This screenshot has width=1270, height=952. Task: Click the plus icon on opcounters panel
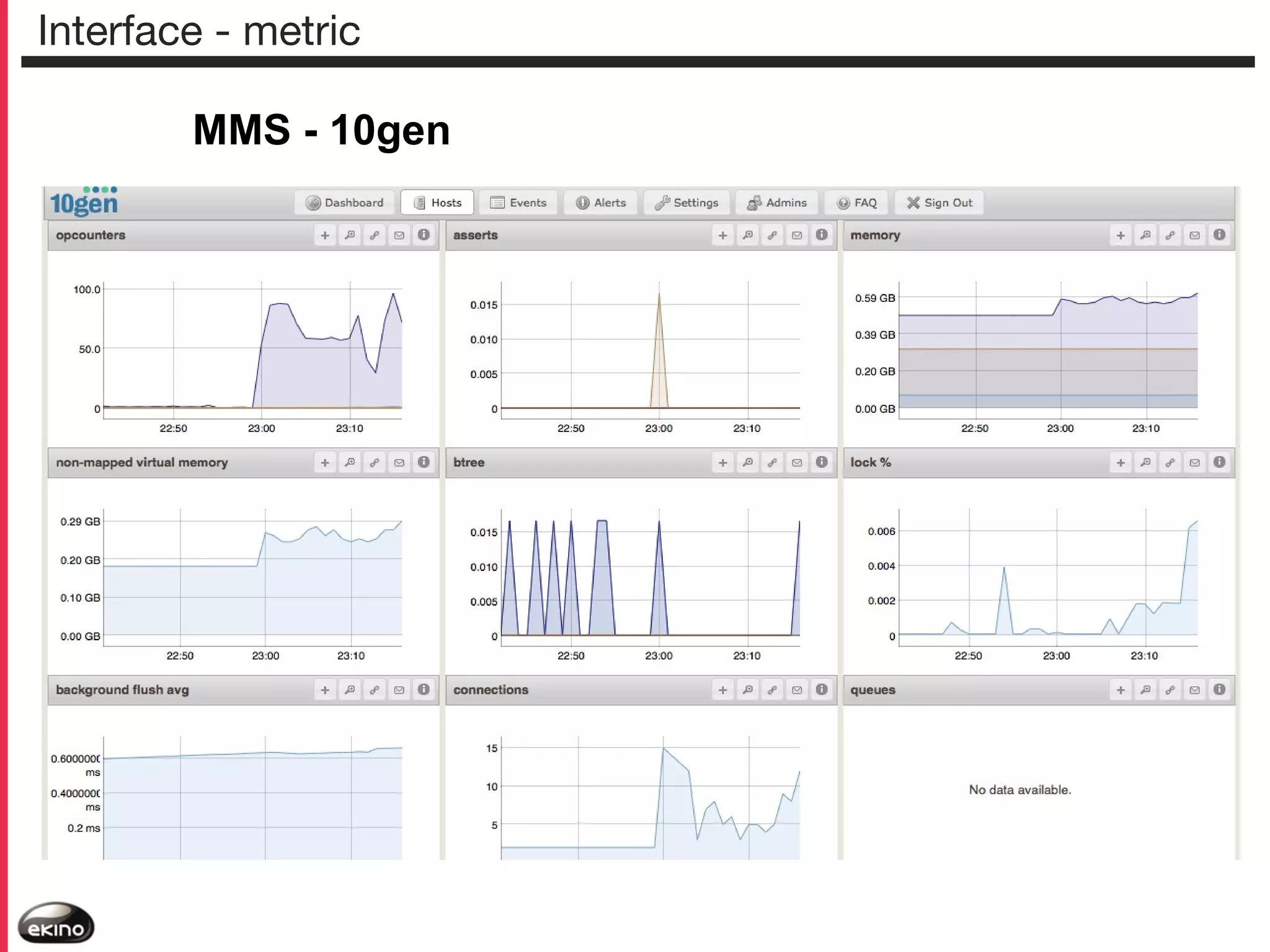[x=325, y=236]
